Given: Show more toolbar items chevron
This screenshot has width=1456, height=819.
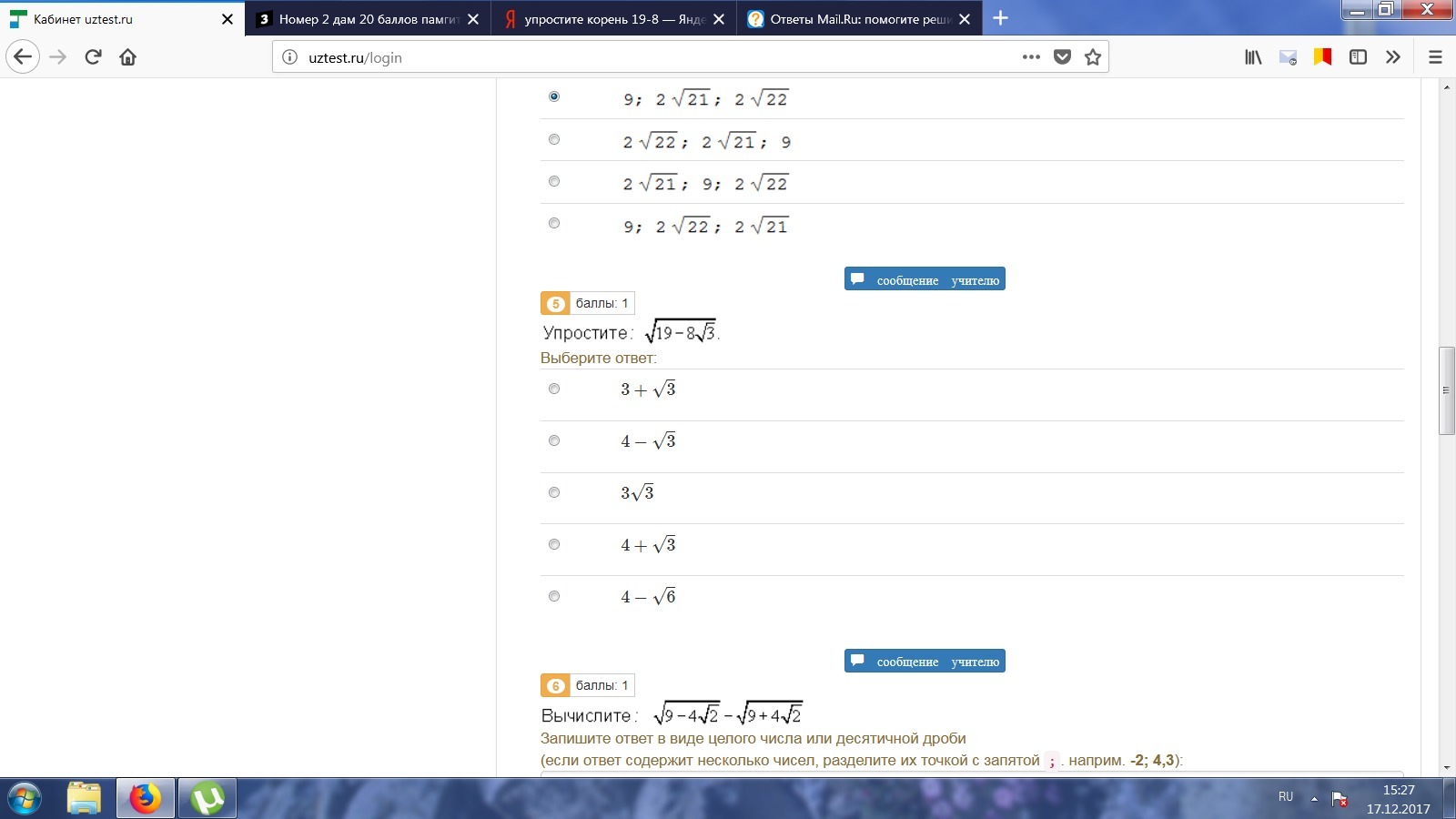Looking at the screenshot, I should click(1393, 57).
